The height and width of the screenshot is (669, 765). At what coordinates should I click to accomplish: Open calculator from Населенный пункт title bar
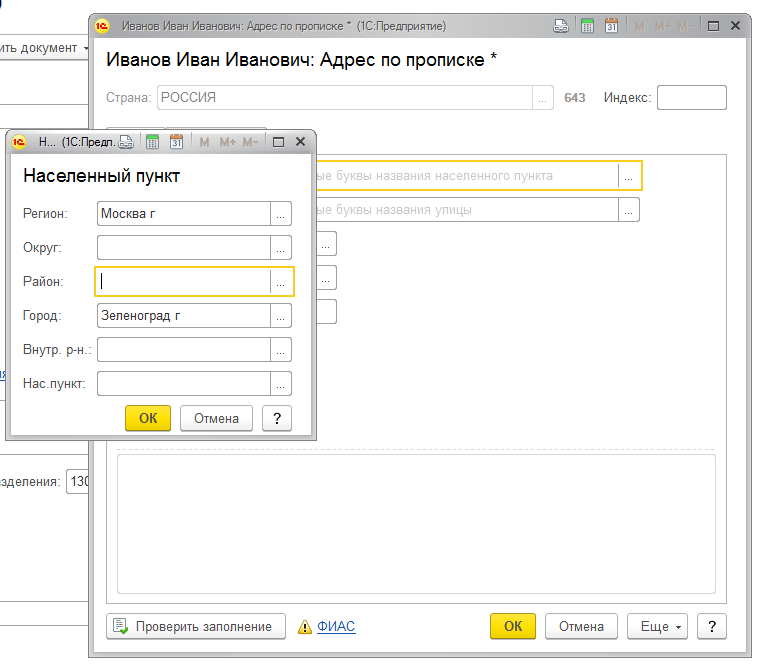(x=152, y=142)
